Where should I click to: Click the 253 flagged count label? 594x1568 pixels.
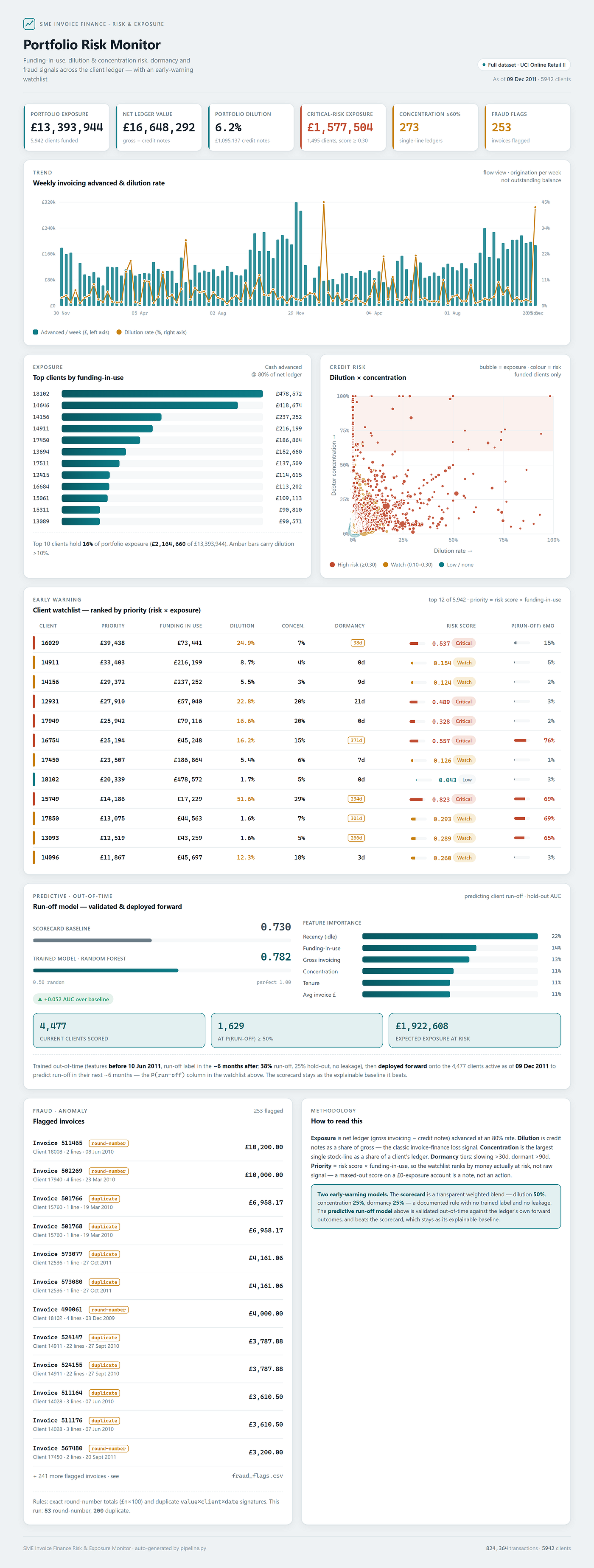[x=269, y=1111]
